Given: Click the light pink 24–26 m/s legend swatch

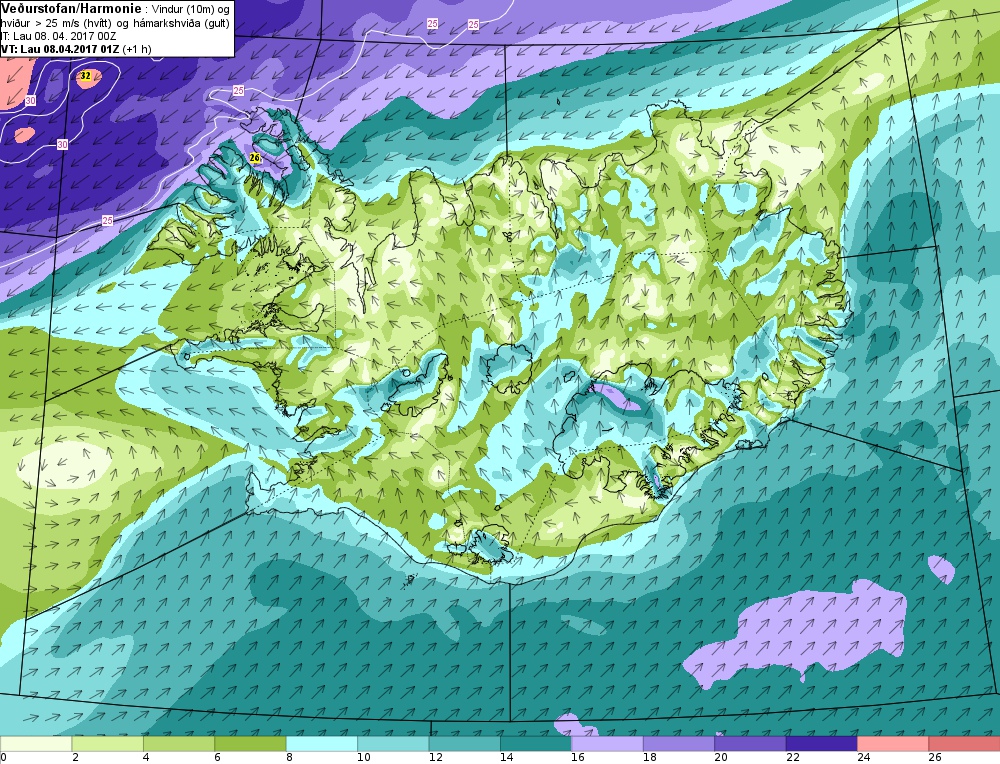Looking at the screenshot, I should (x=893, y=743).
